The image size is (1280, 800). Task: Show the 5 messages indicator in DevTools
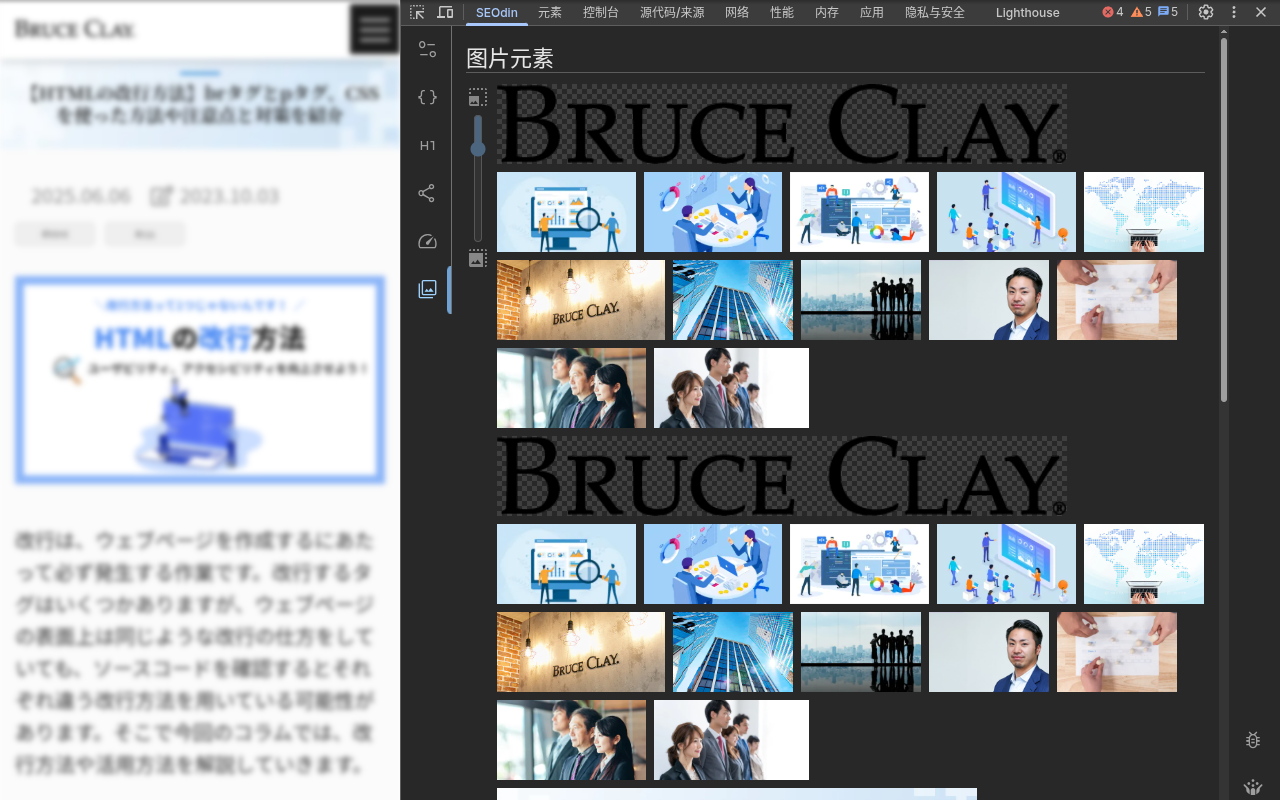(1168, 12)
